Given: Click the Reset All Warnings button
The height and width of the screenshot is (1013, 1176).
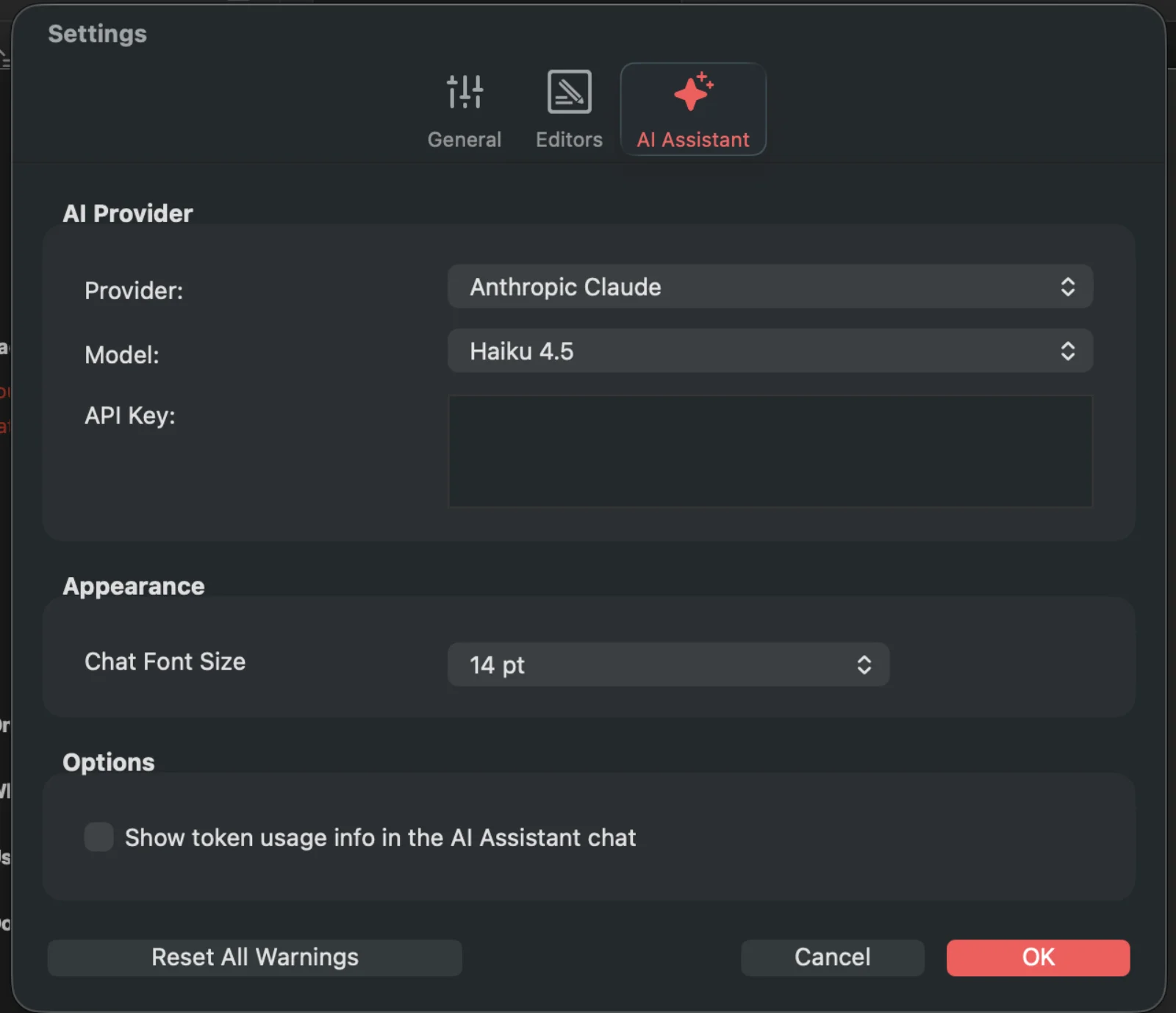Looking at the screenshot, I should point(254,957).
